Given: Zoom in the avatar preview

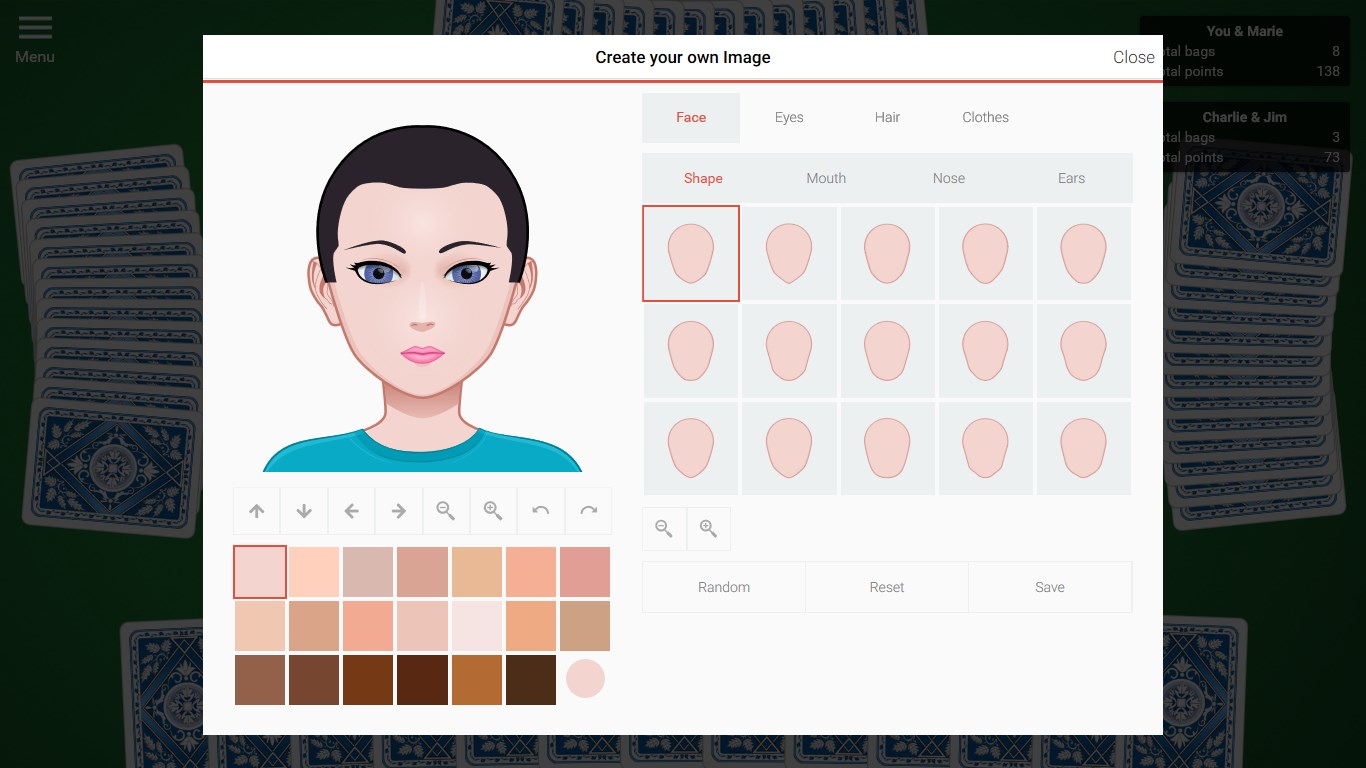Looking at the screenshot, I should [493, 511].
